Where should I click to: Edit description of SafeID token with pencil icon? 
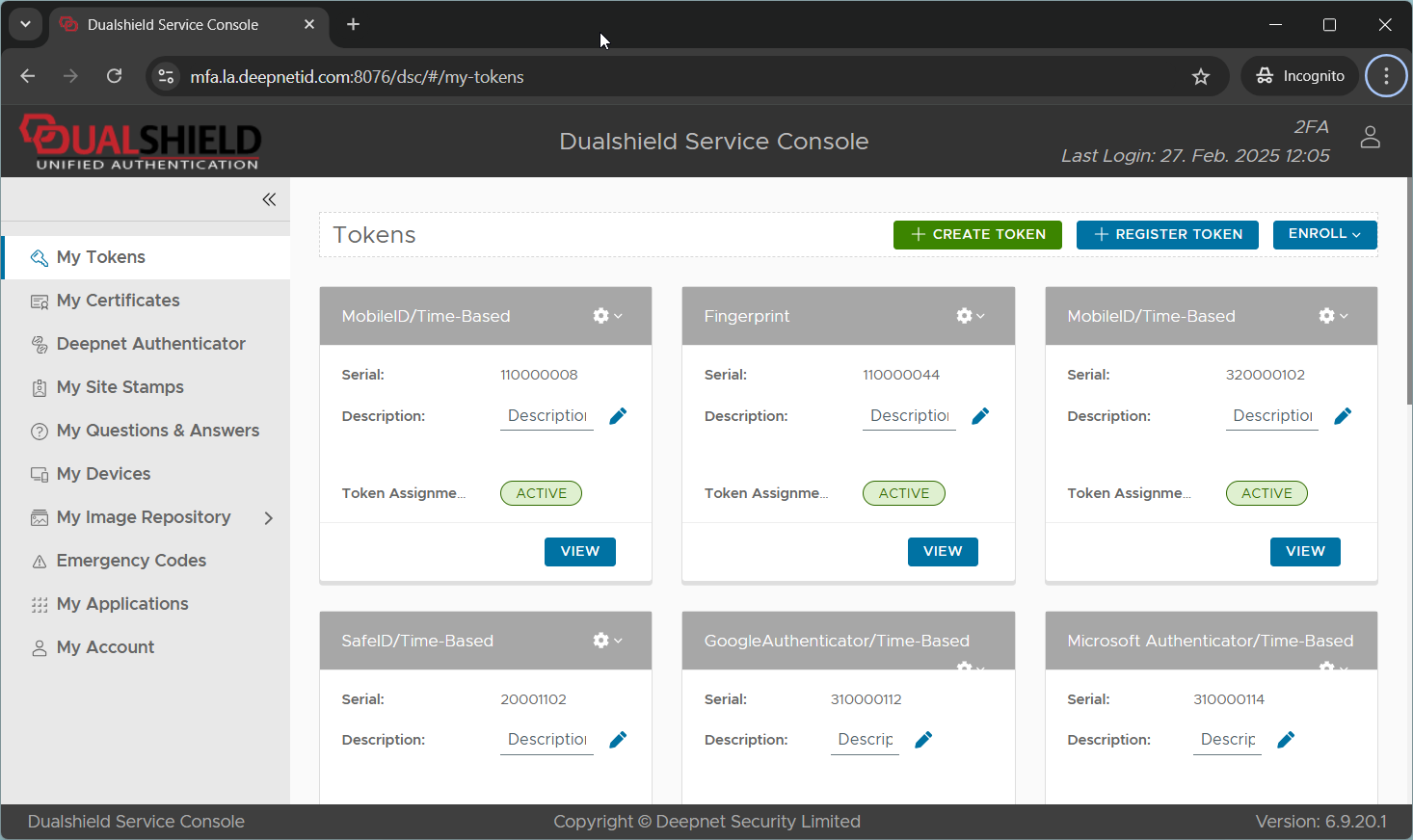tap(618, 740)
